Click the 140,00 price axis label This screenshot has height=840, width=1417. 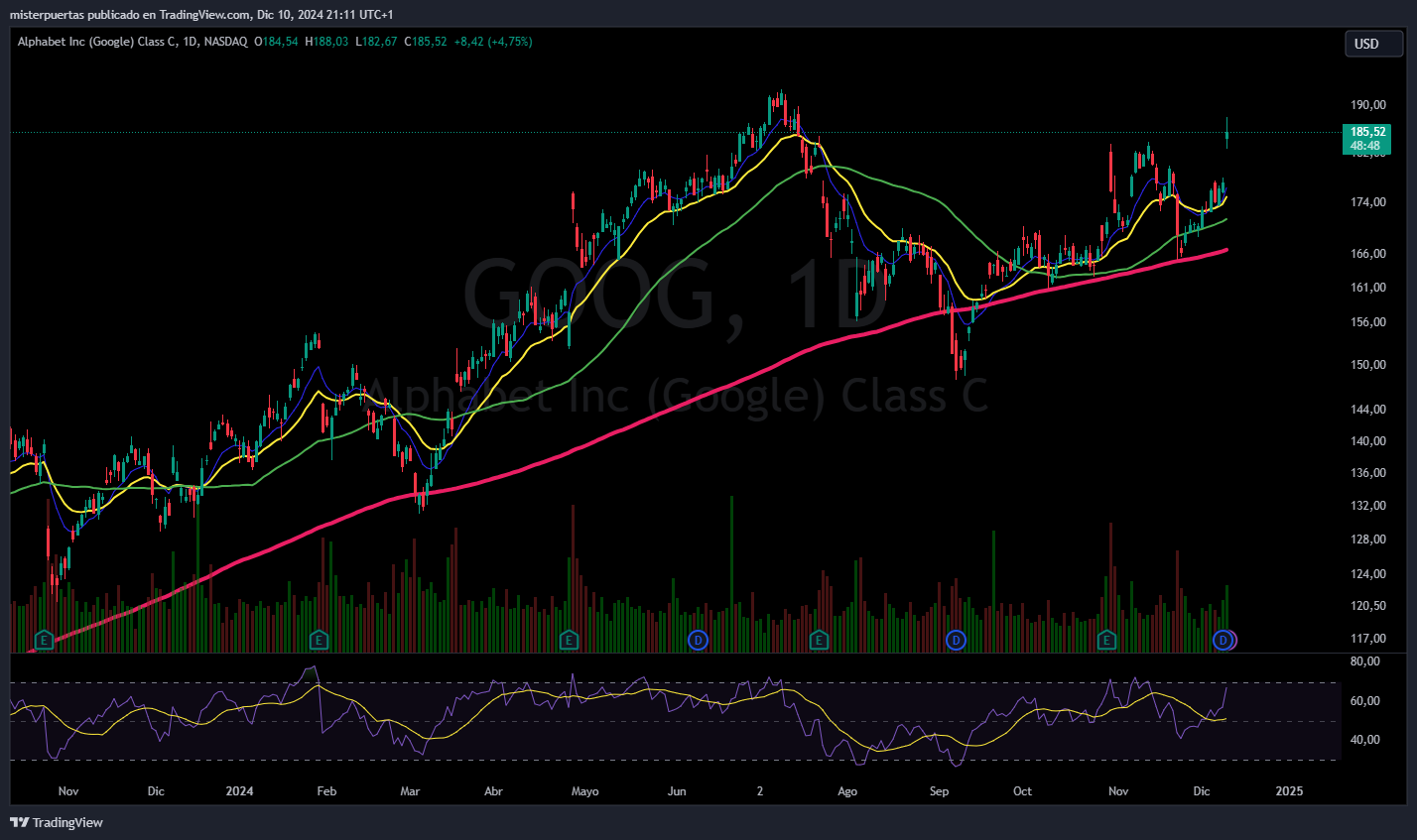click(1367, 441)
